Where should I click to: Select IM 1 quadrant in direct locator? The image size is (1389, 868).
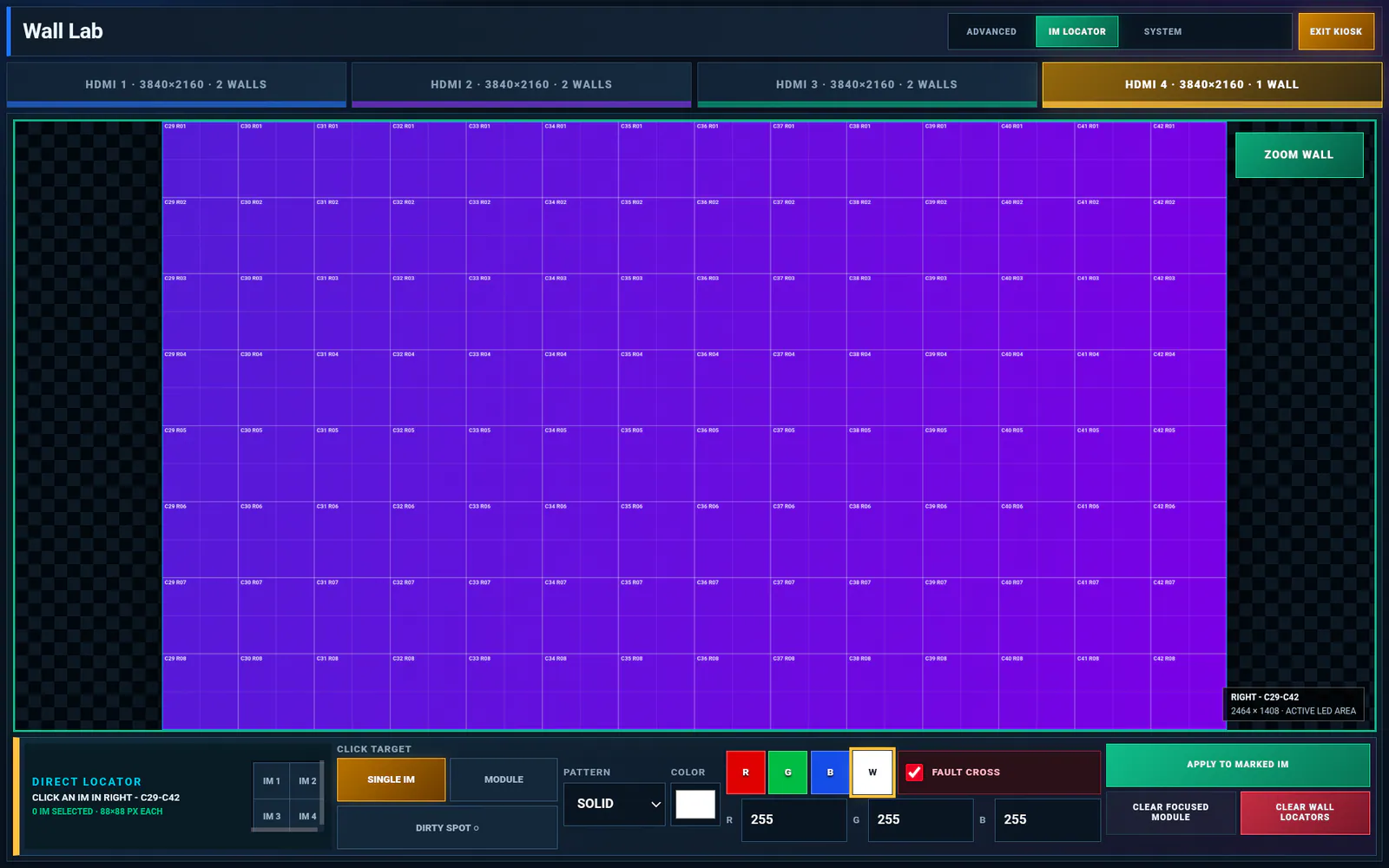coord(271,781)
